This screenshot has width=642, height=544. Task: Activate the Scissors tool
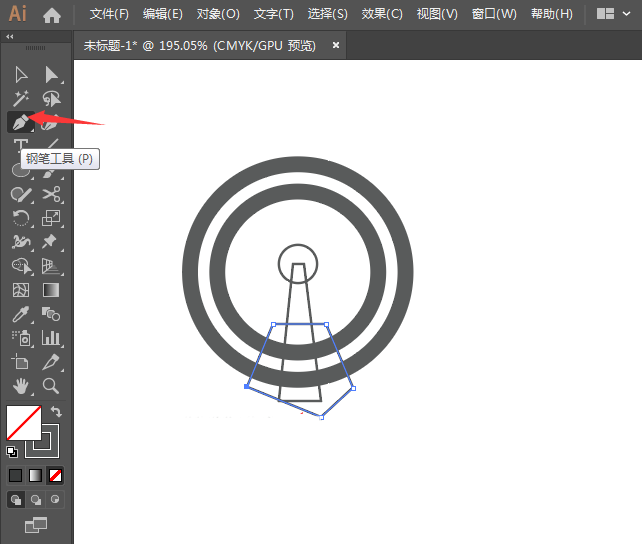tap(51, 195)
